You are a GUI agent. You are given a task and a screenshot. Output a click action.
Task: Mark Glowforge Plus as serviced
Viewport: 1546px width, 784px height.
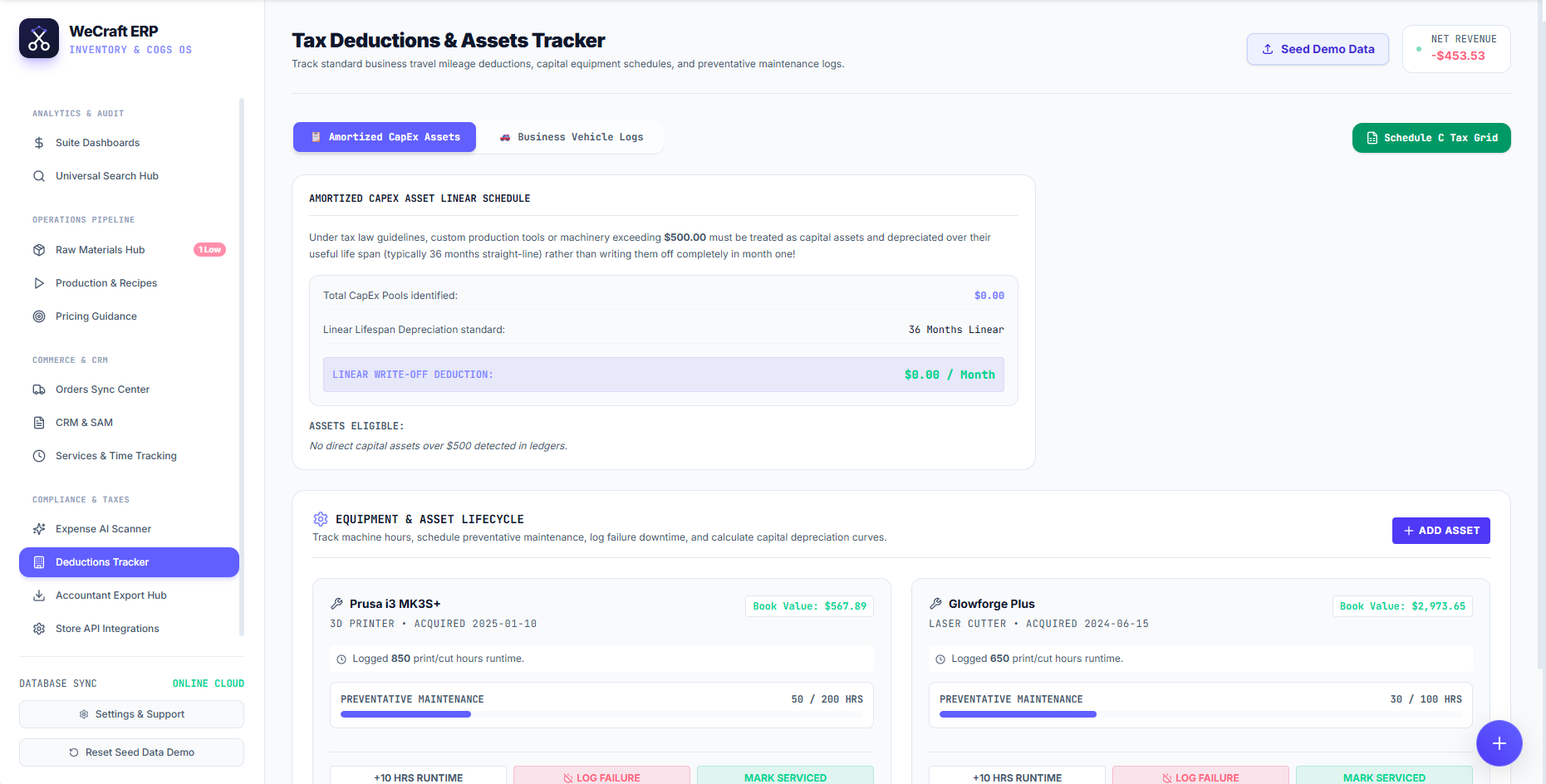(x=1384, y=777)
